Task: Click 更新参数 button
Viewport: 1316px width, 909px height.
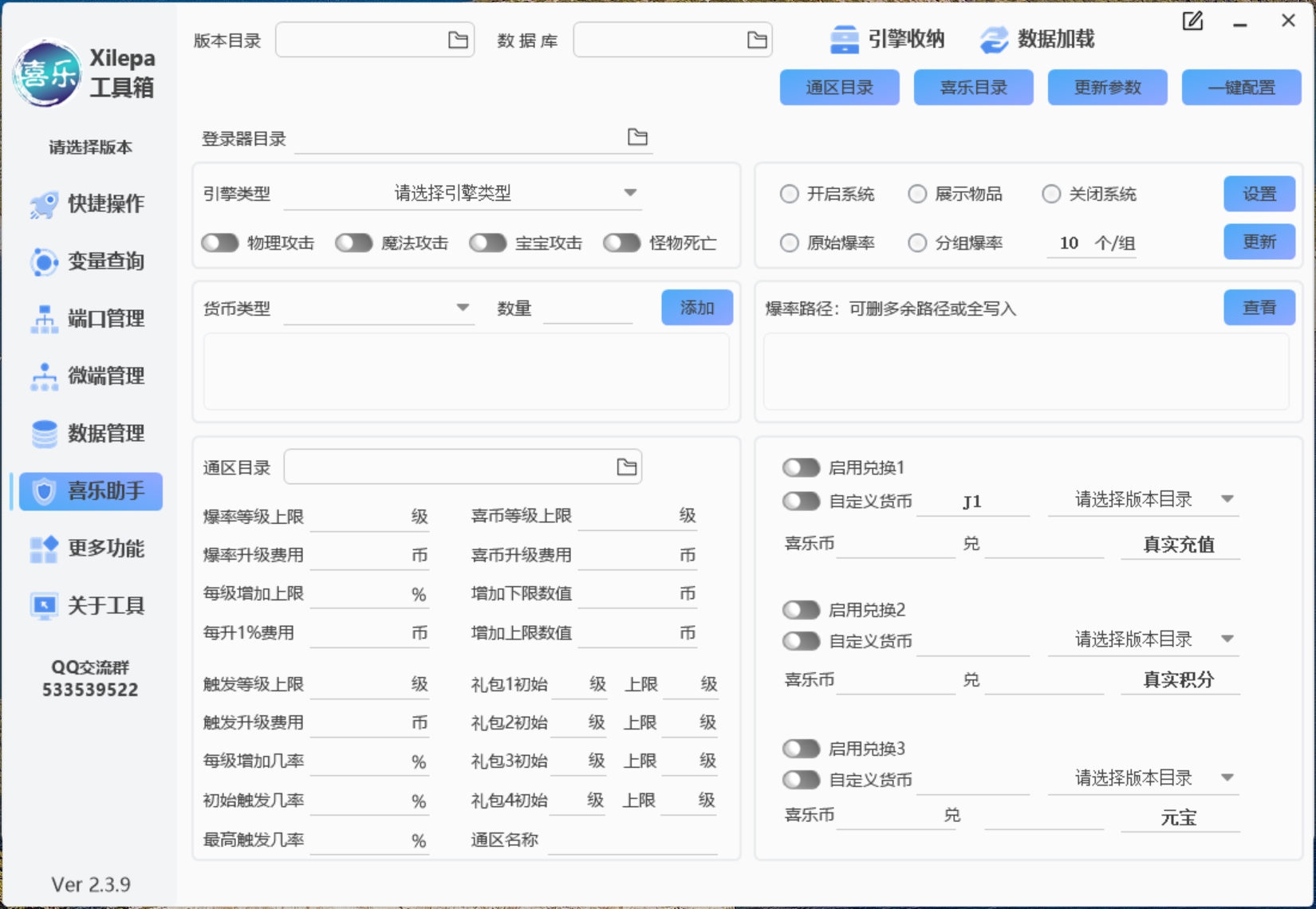Action: (1108, 88)
